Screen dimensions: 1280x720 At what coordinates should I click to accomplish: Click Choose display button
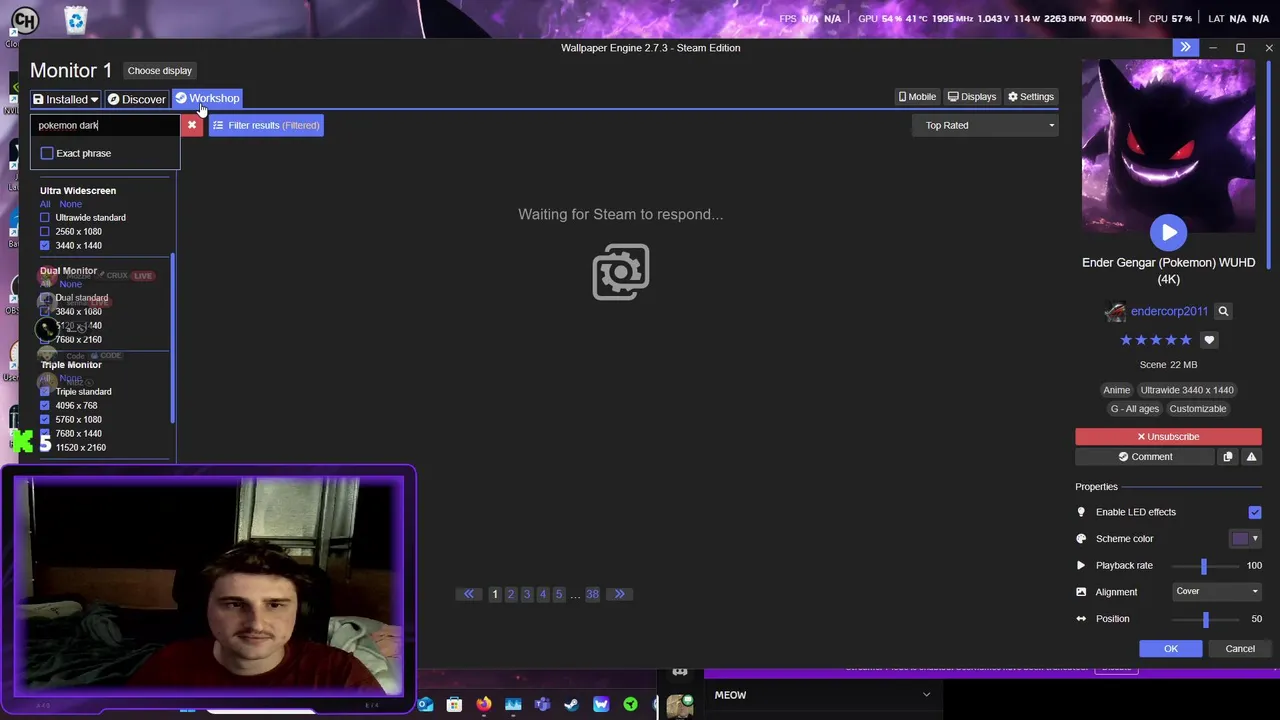[x=160, y=71]
